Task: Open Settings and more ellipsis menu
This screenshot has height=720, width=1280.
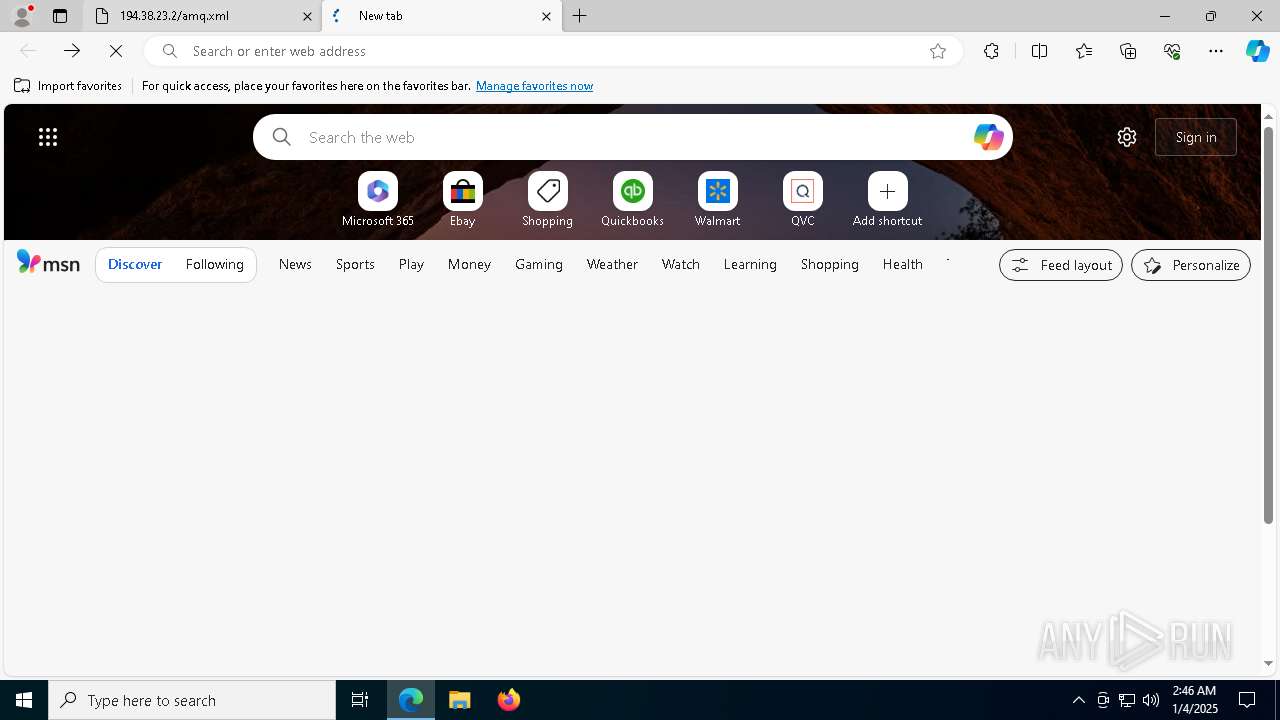Action: point(1216,51)
